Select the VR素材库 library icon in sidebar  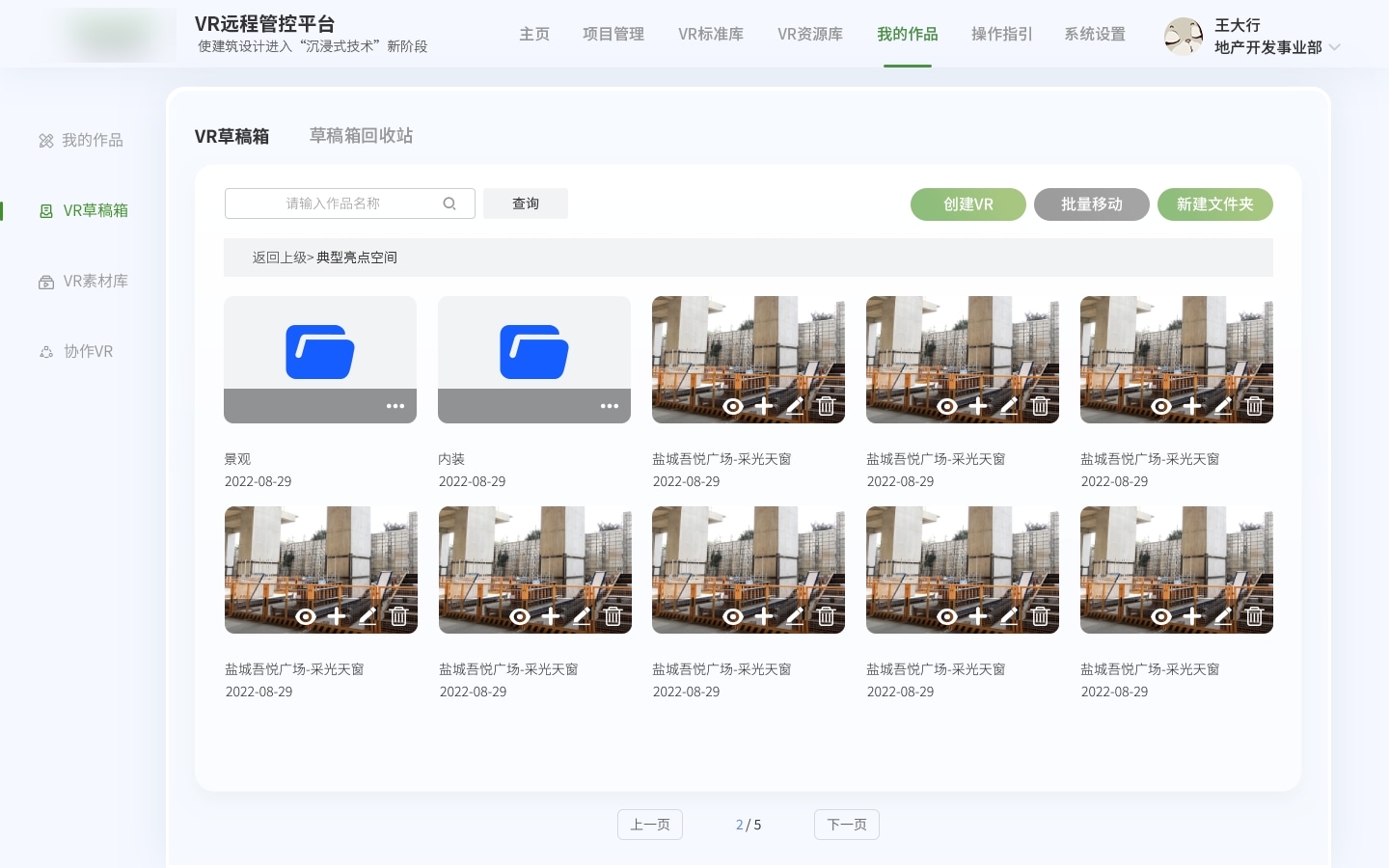tap(46, 281)
